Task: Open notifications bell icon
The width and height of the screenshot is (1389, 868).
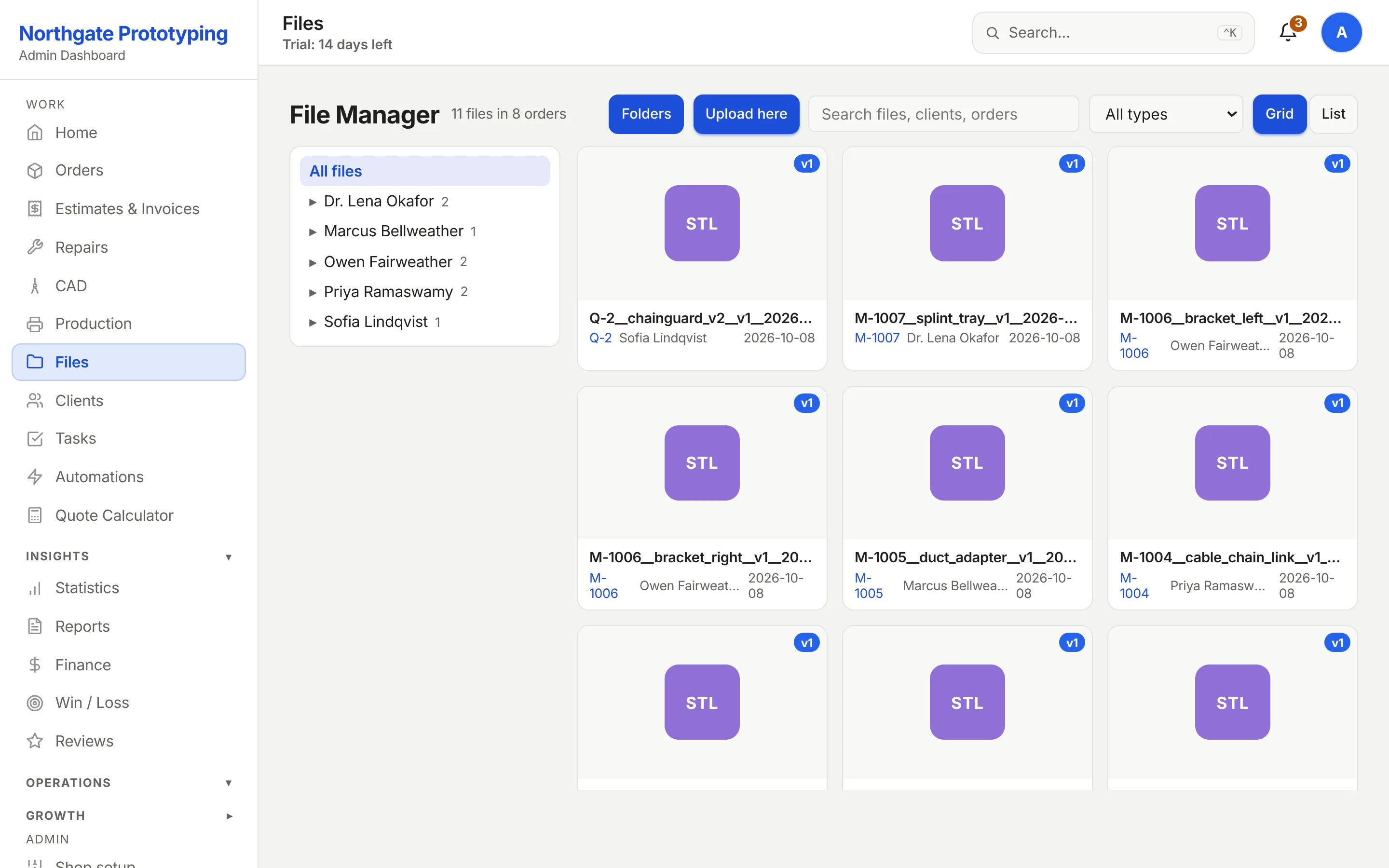Action: 1288,33
